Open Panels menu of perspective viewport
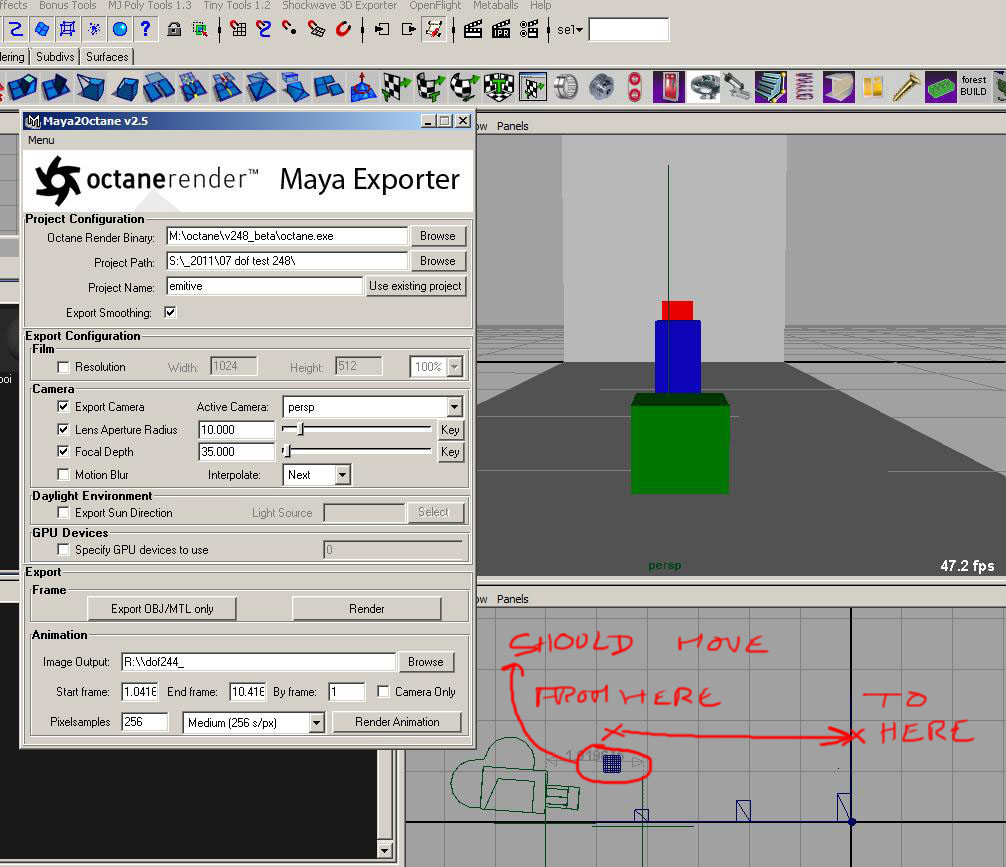The image size is (1006, 867). click(512, 126)
